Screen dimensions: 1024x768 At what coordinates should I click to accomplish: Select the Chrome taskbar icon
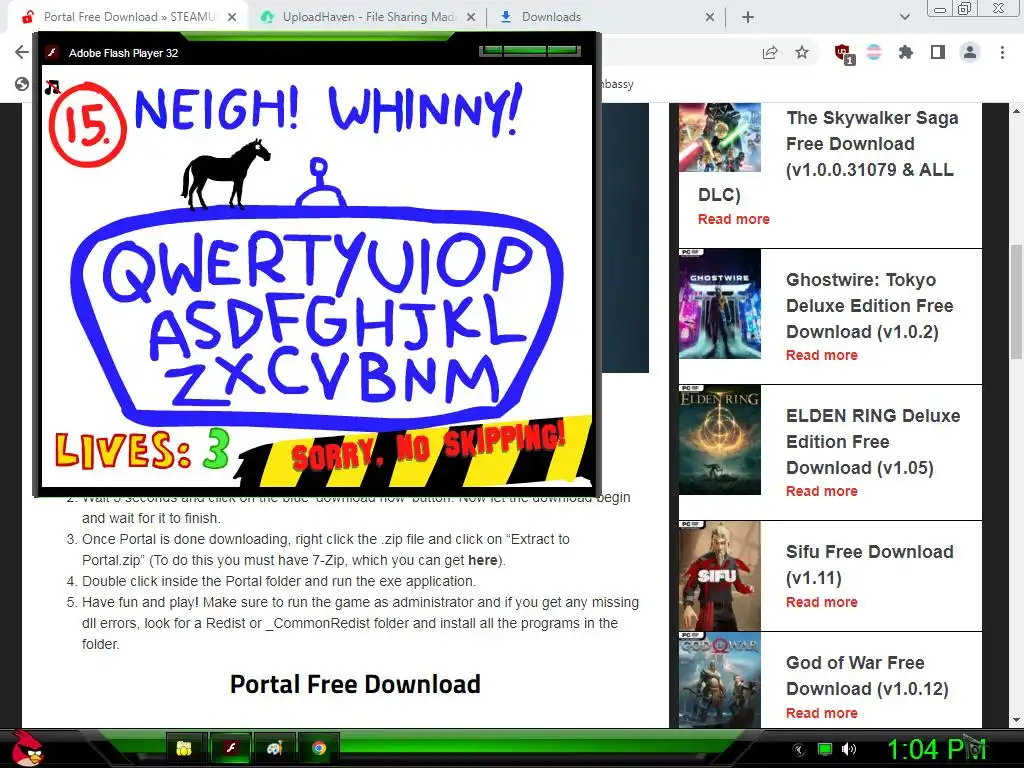tap(319, 748)
